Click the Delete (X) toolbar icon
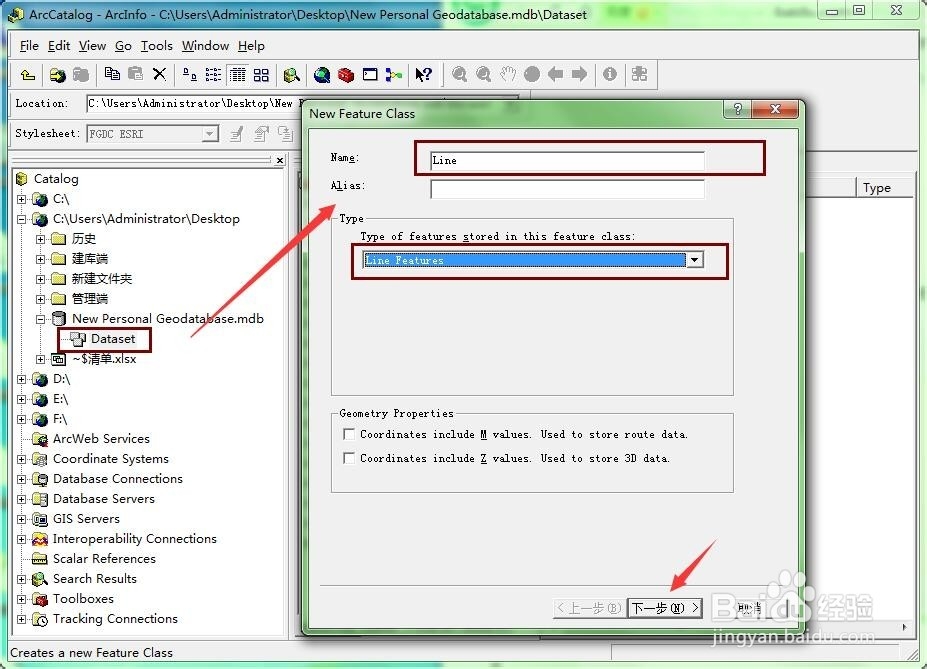 (x=159, y=74)
